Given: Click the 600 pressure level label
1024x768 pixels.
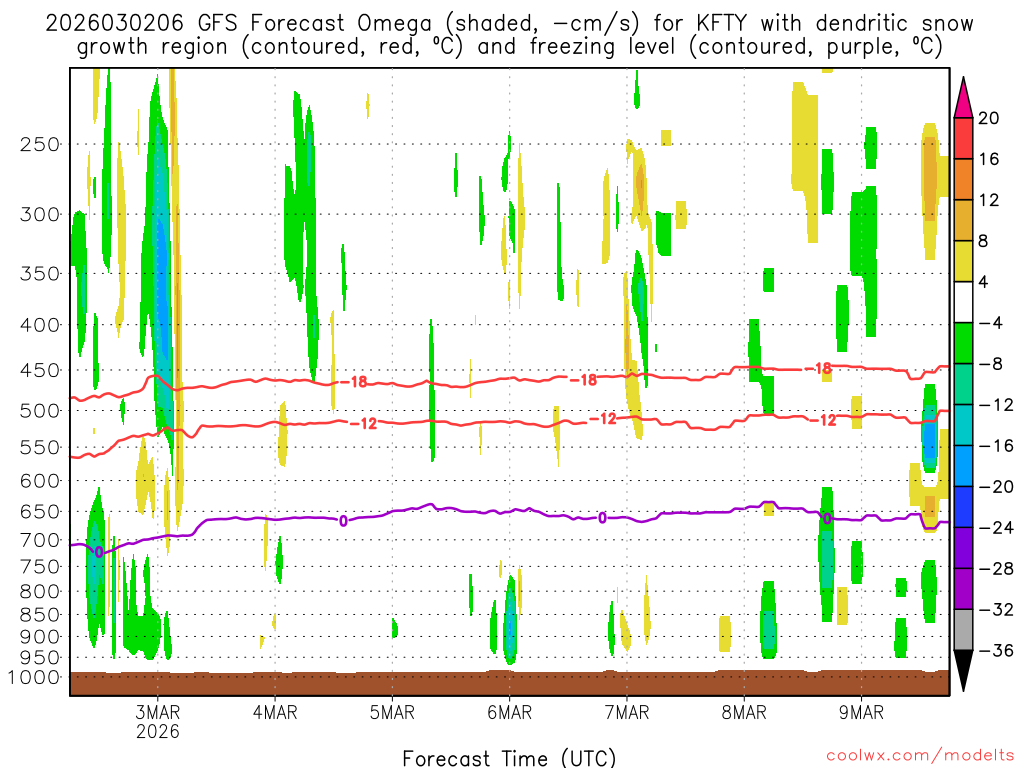Looking at the screenshot, I should [x=40, y=481].
